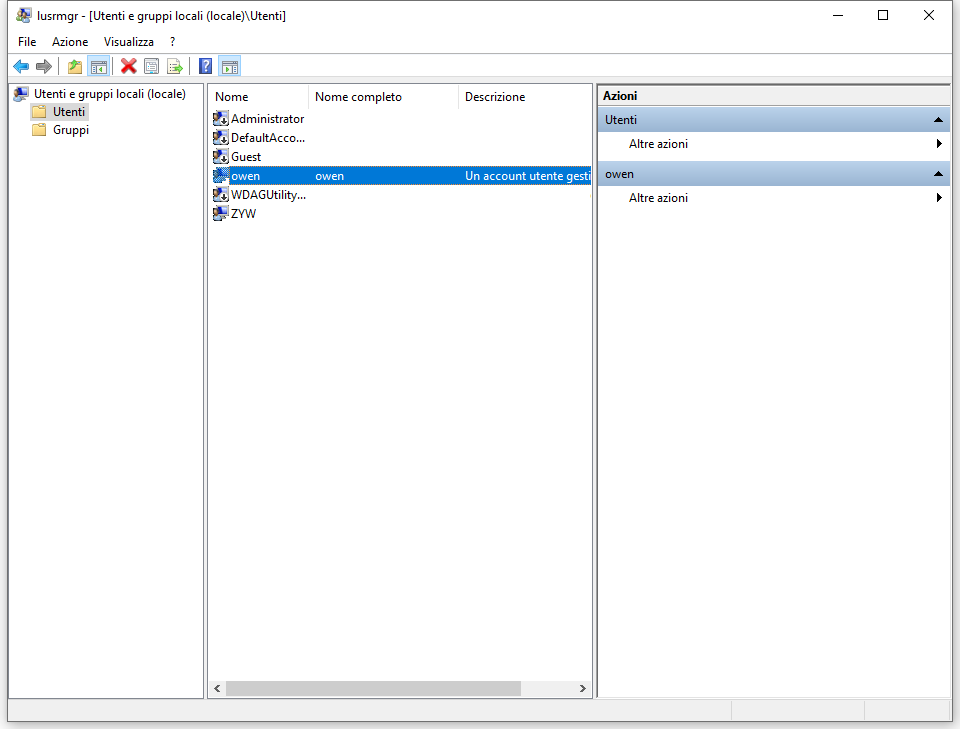Export list using toolbar icon
960x729 pixels.
[x=174, y=66]
